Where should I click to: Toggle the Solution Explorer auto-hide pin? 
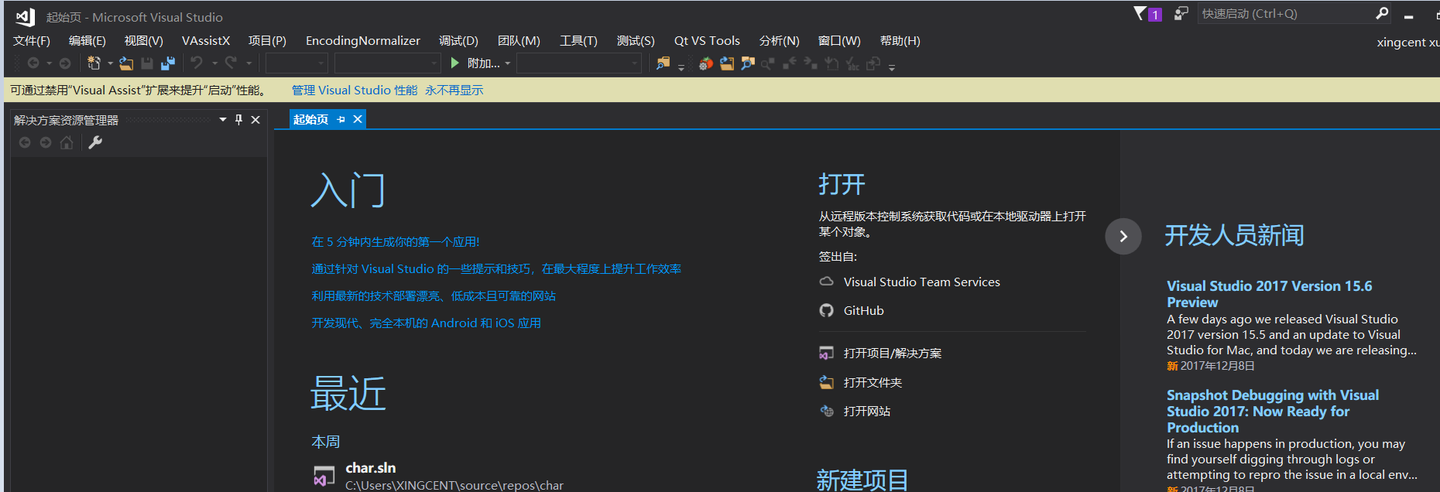click(x=238, y=119)
